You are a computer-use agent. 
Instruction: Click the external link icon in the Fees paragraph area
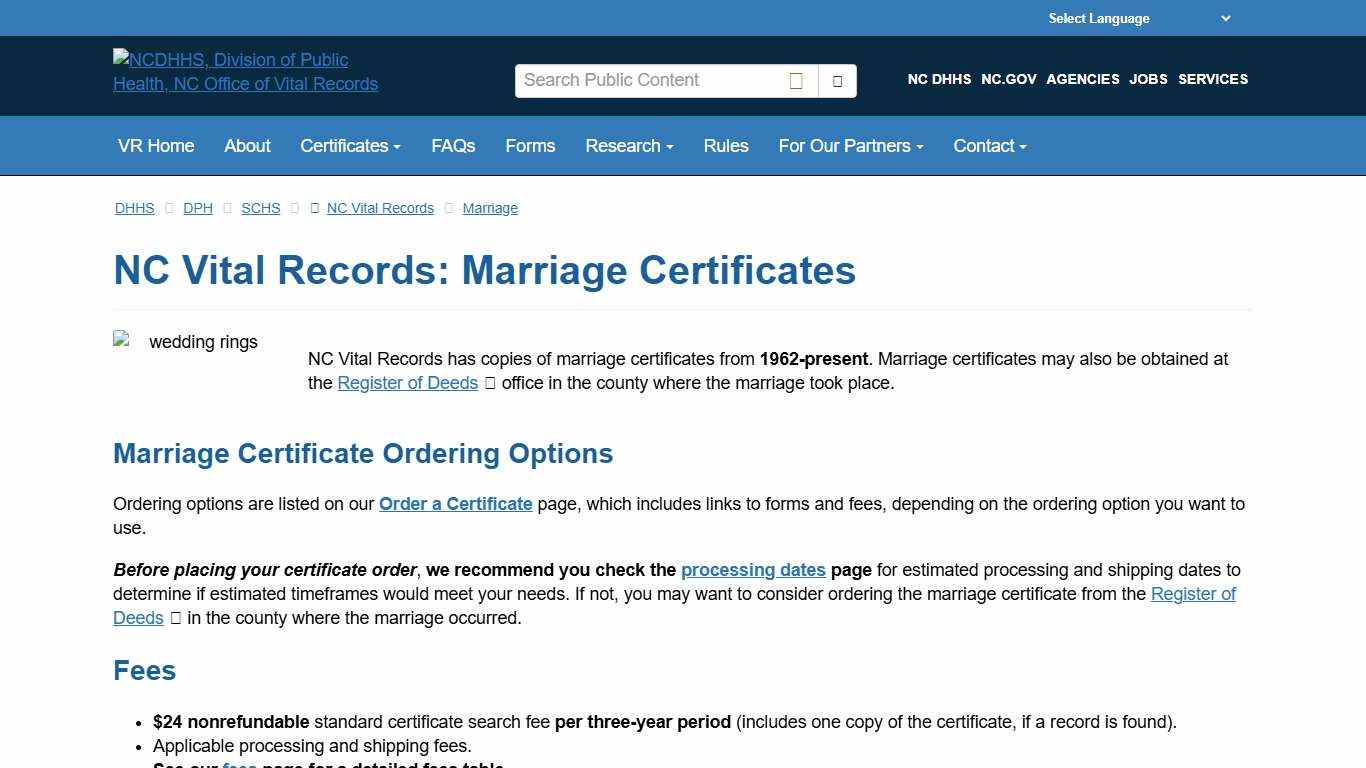(175, 618)
